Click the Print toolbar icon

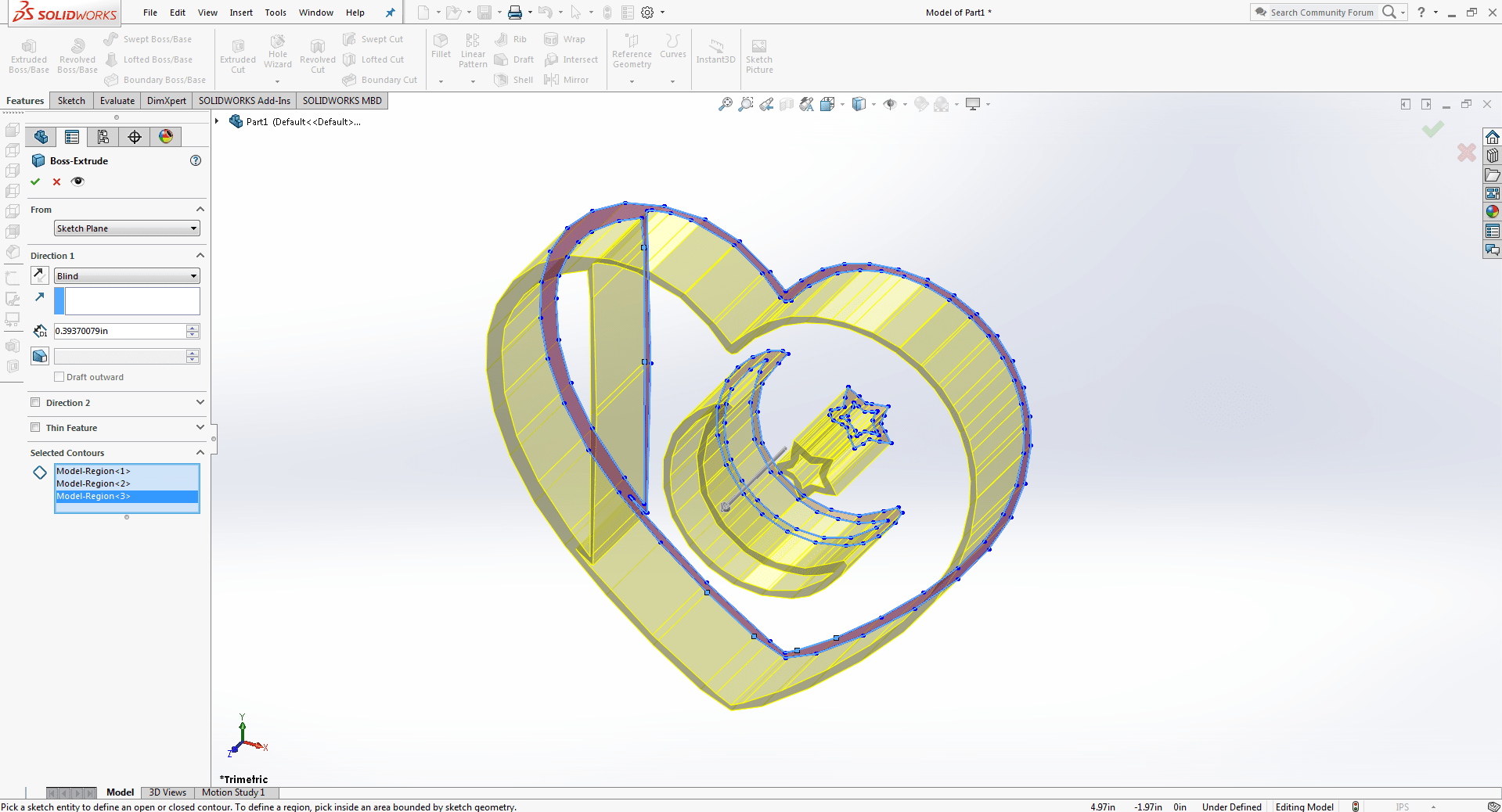pyautogui.click(x=515, y=13)
